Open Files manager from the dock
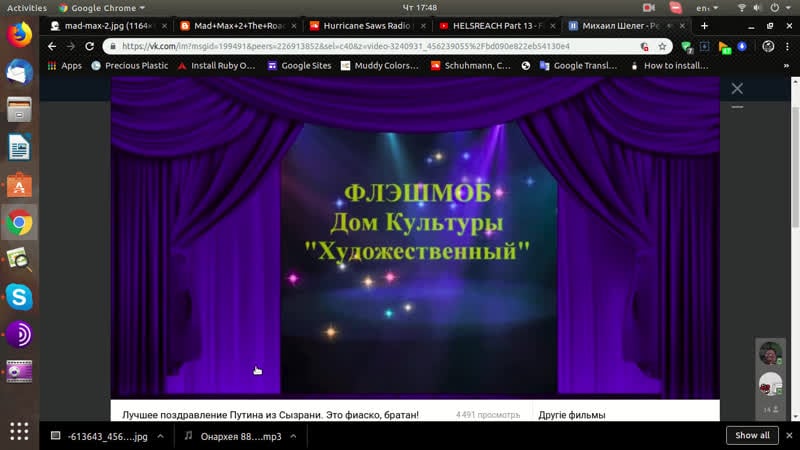Viewport: 800px width, 450px height. tap(19, 110)
